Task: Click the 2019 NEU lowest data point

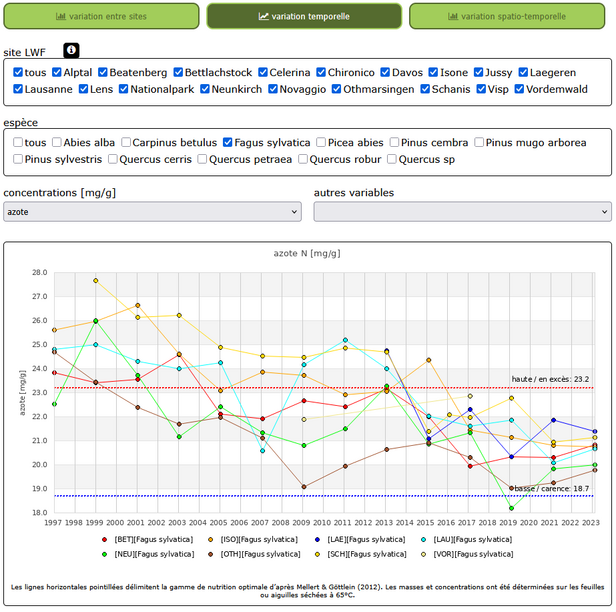Action: pyautogui.click(x=511, y=508)
